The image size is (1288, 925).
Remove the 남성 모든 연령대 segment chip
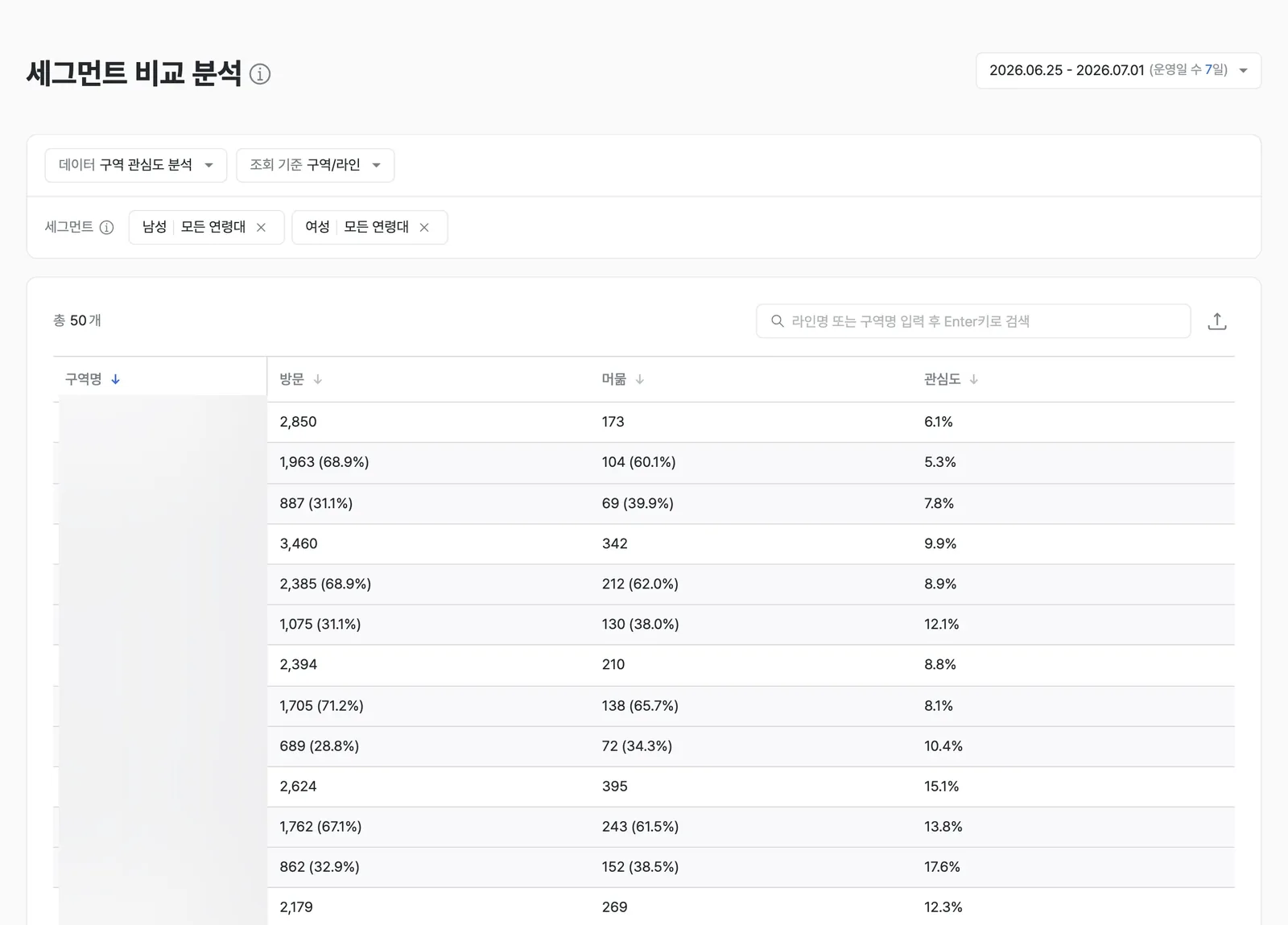(261, 228)
